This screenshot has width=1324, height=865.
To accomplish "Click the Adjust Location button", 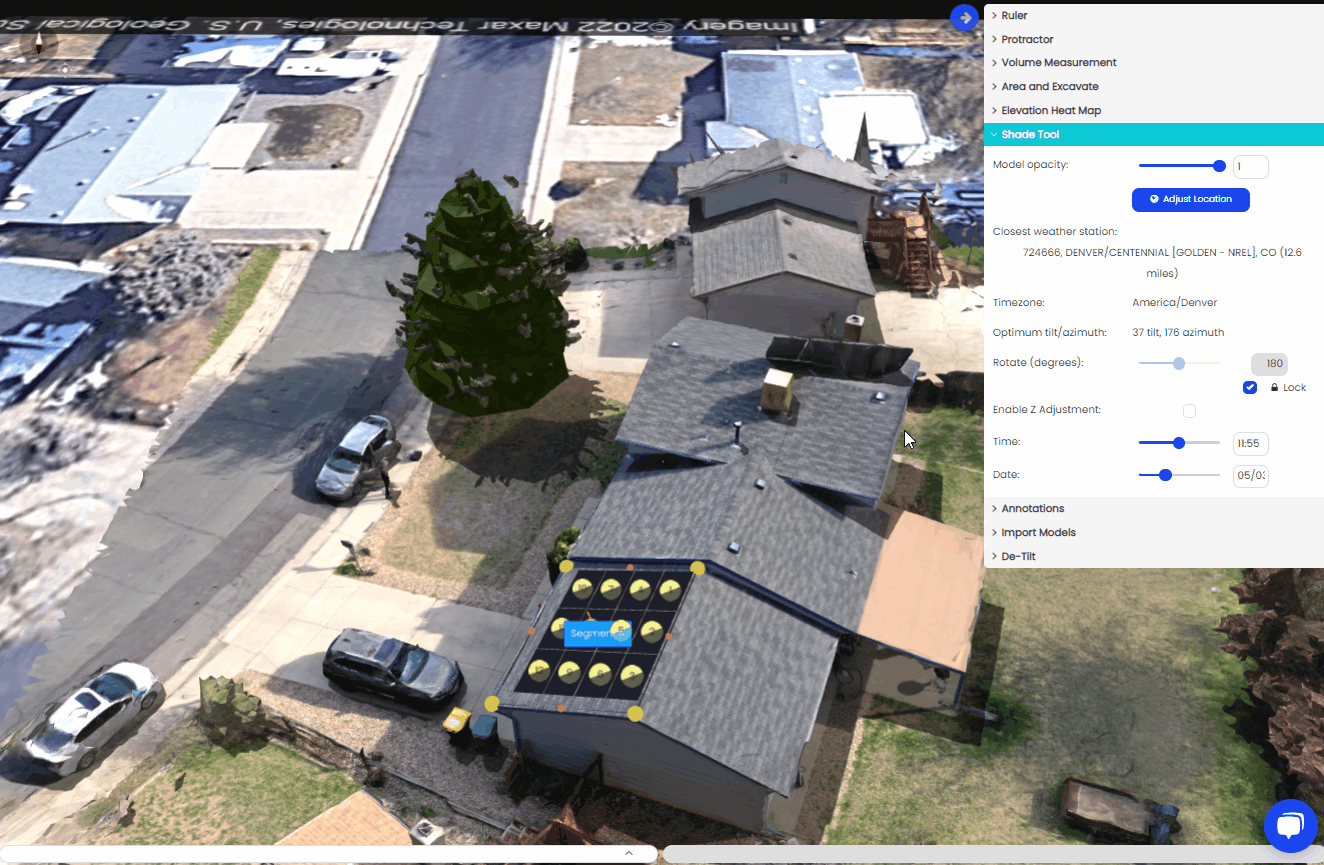I will (x=1190, y=199).
